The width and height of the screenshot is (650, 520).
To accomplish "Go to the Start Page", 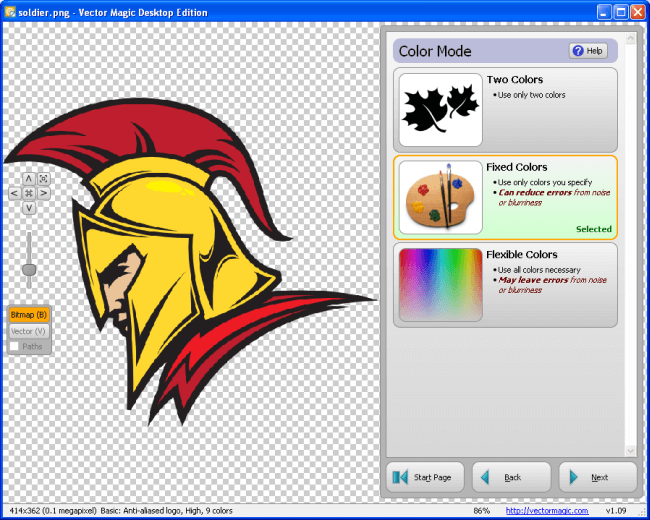I will pos(425,477).
